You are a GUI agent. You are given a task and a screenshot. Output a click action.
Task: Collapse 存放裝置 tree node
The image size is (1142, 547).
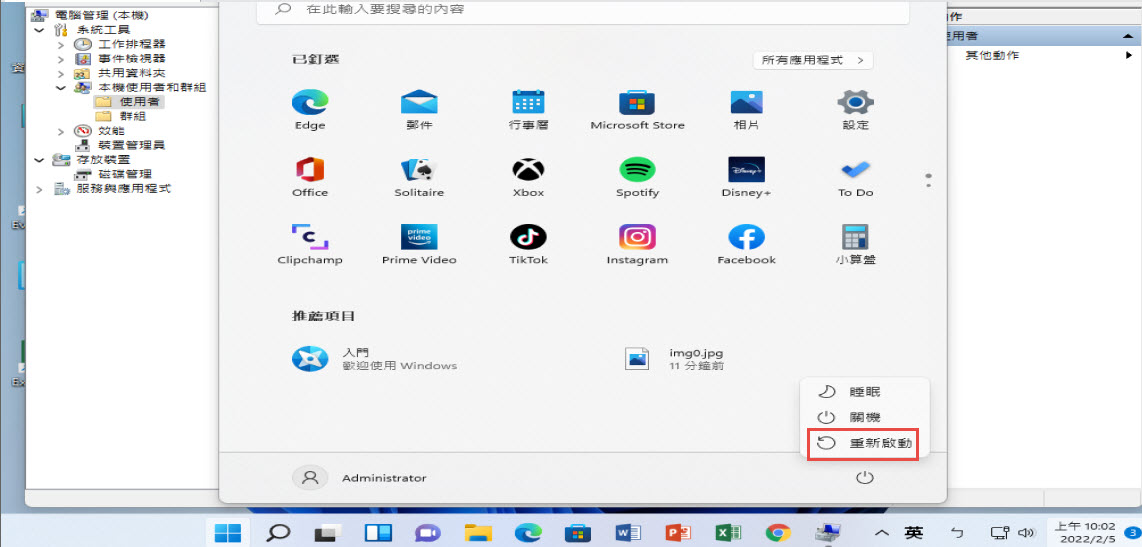(x=39, y=160)
